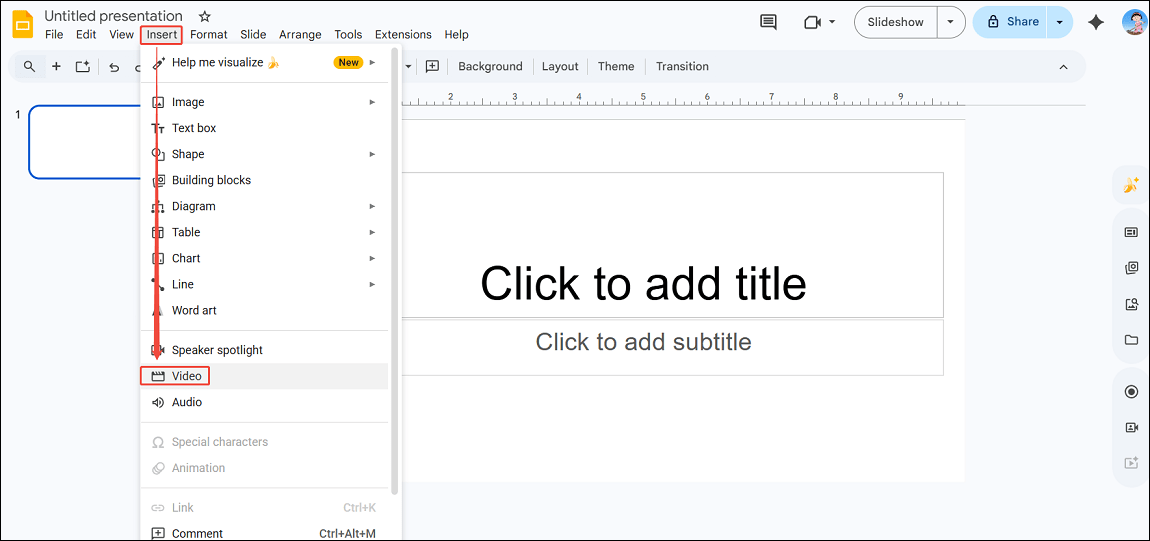Open the Slideshow options dropdown arrow
This screenshot has height=541, width=1150.
click(951, 22)
